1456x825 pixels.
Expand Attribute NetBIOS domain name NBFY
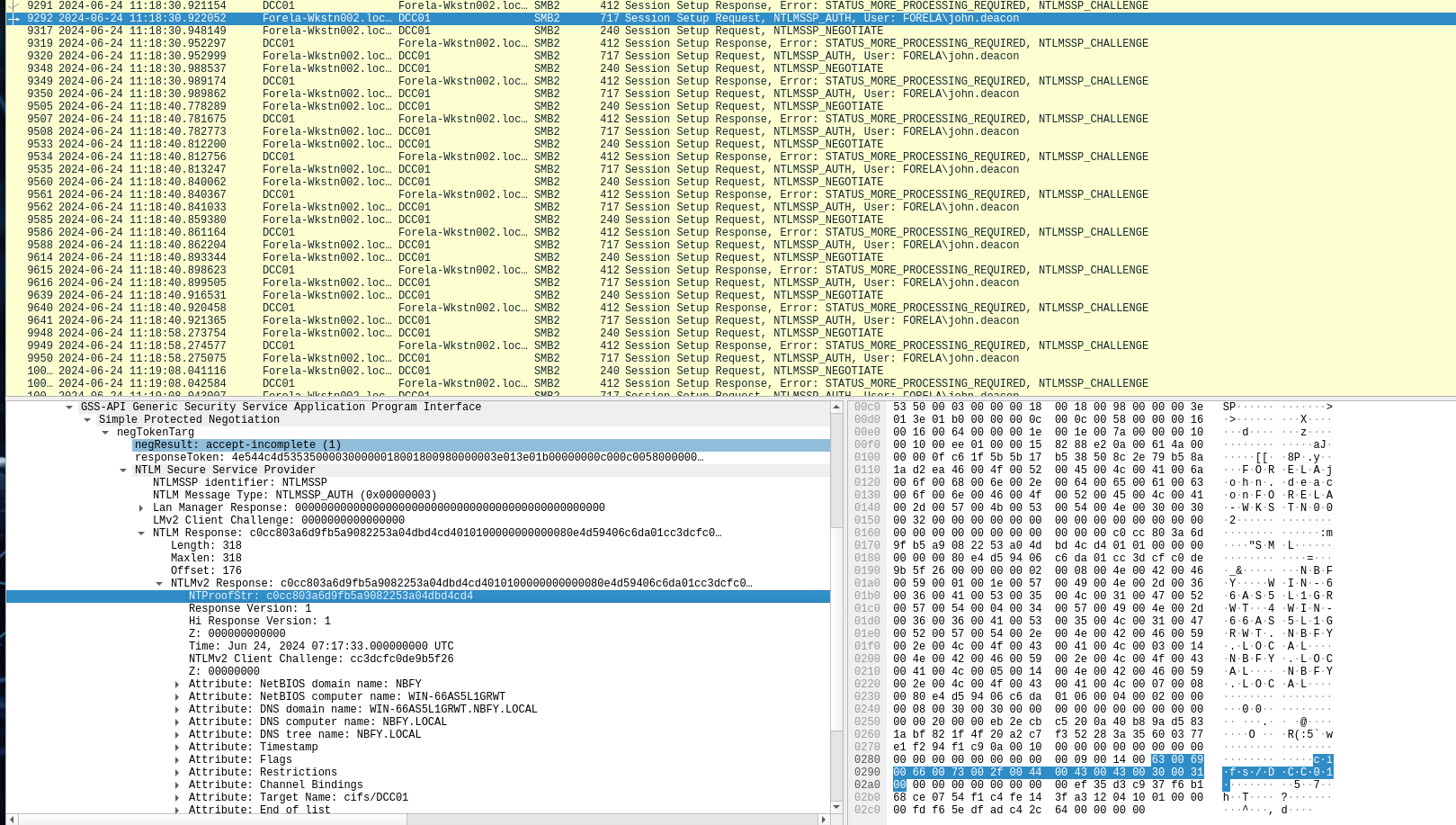point(177,685)
